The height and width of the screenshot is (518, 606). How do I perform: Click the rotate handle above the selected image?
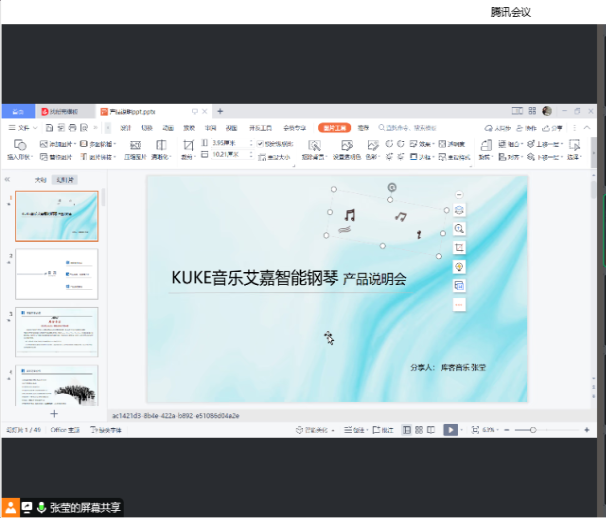[391, 187]
